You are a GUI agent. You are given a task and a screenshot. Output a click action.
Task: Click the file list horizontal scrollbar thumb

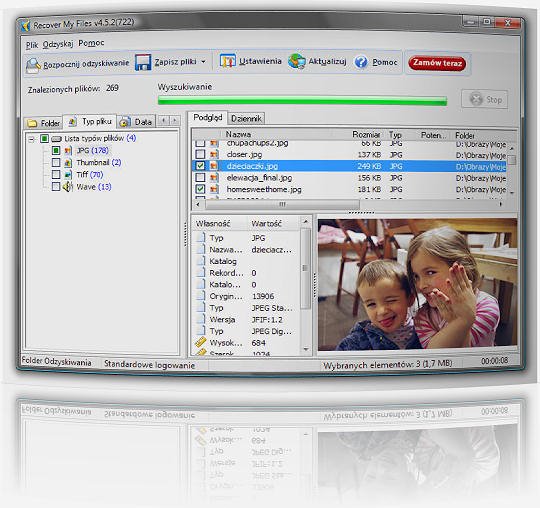point(282,204)
